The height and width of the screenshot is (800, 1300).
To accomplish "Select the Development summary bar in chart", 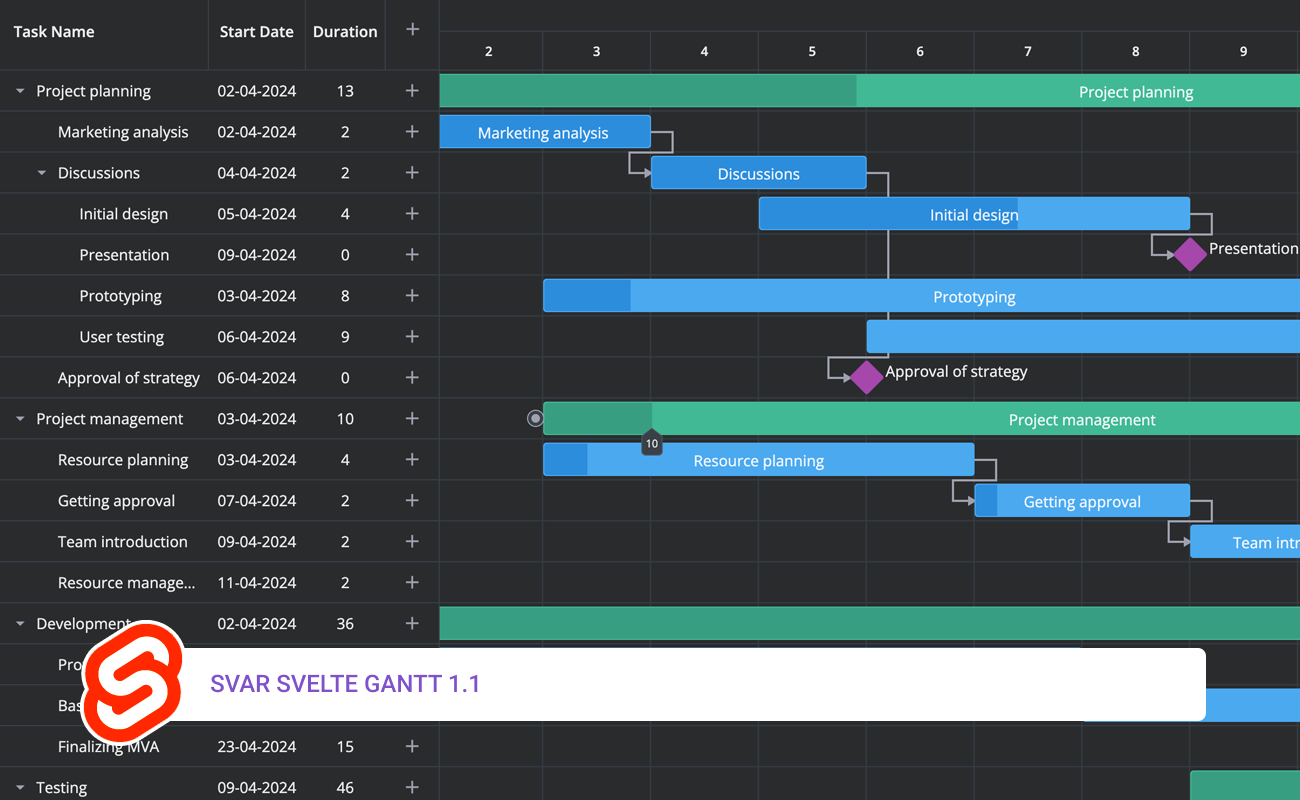I will 870,624.
